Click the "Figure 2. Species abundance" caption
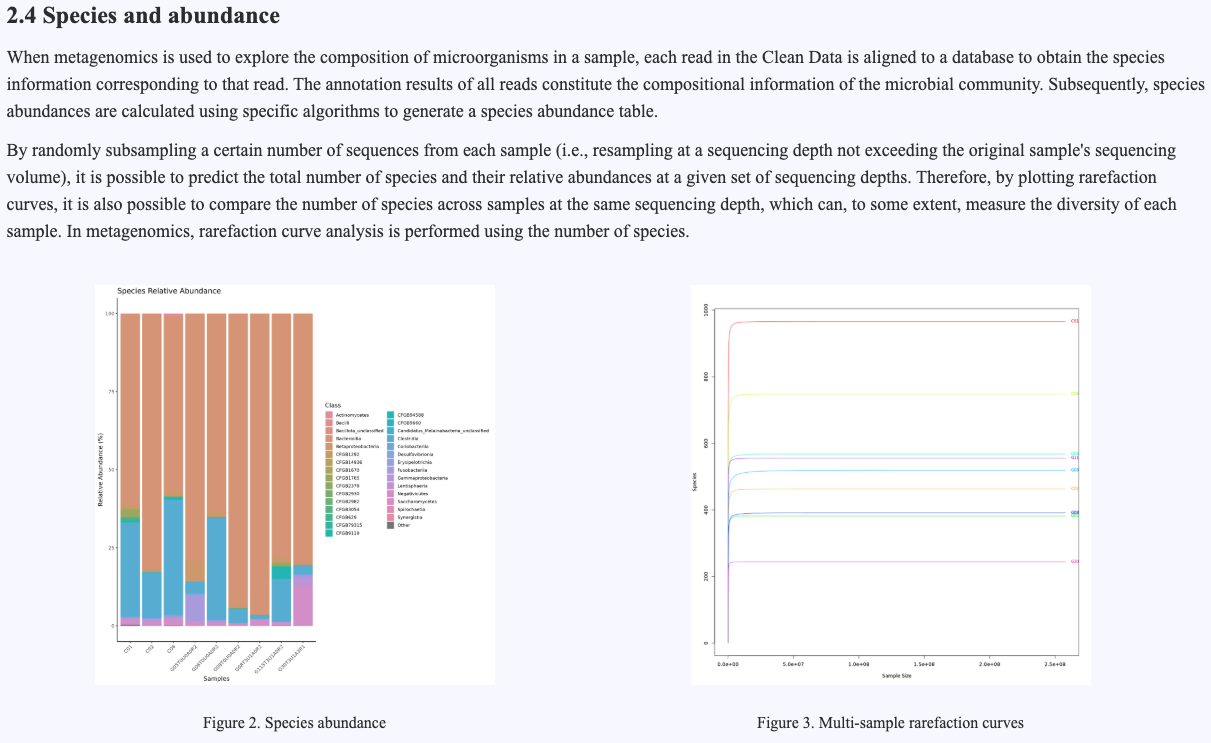Viewport: 1211px width, 743px height. pyautogui.click(x=294, y=722)
